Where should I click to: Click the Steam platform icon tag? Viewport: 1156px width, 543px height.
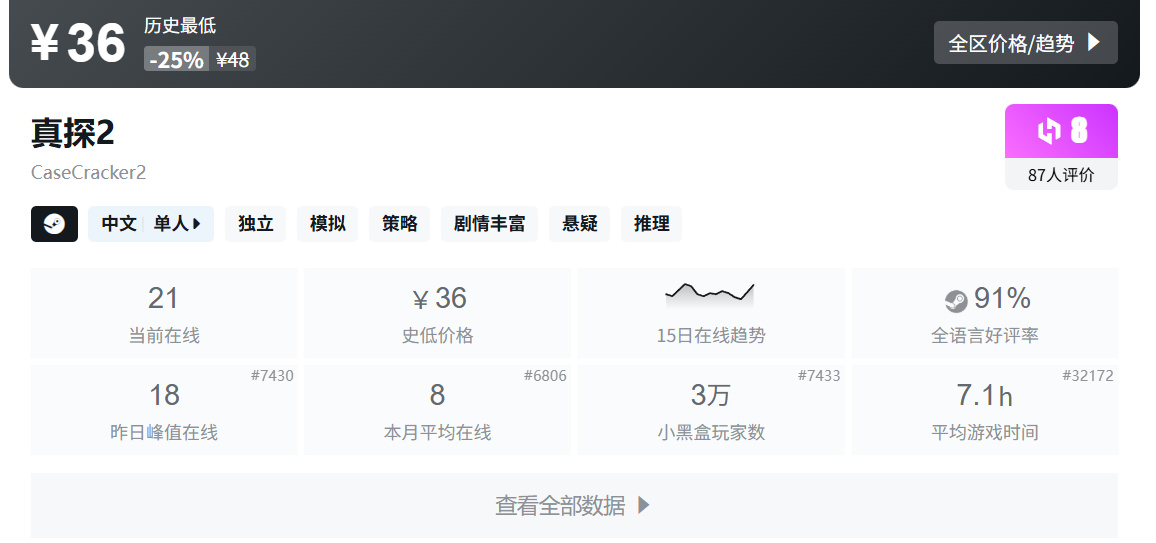55,224
